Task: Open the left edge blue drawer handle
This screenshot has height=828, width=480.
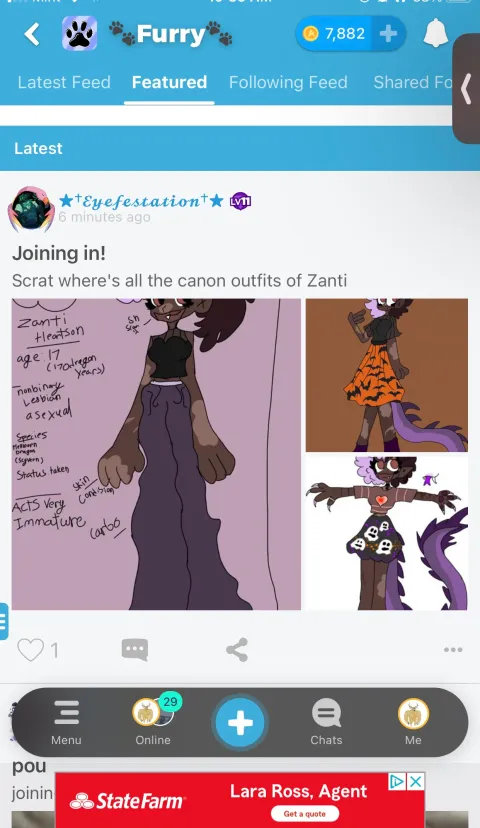Action: pyautogui.click(x=4, y=621)
